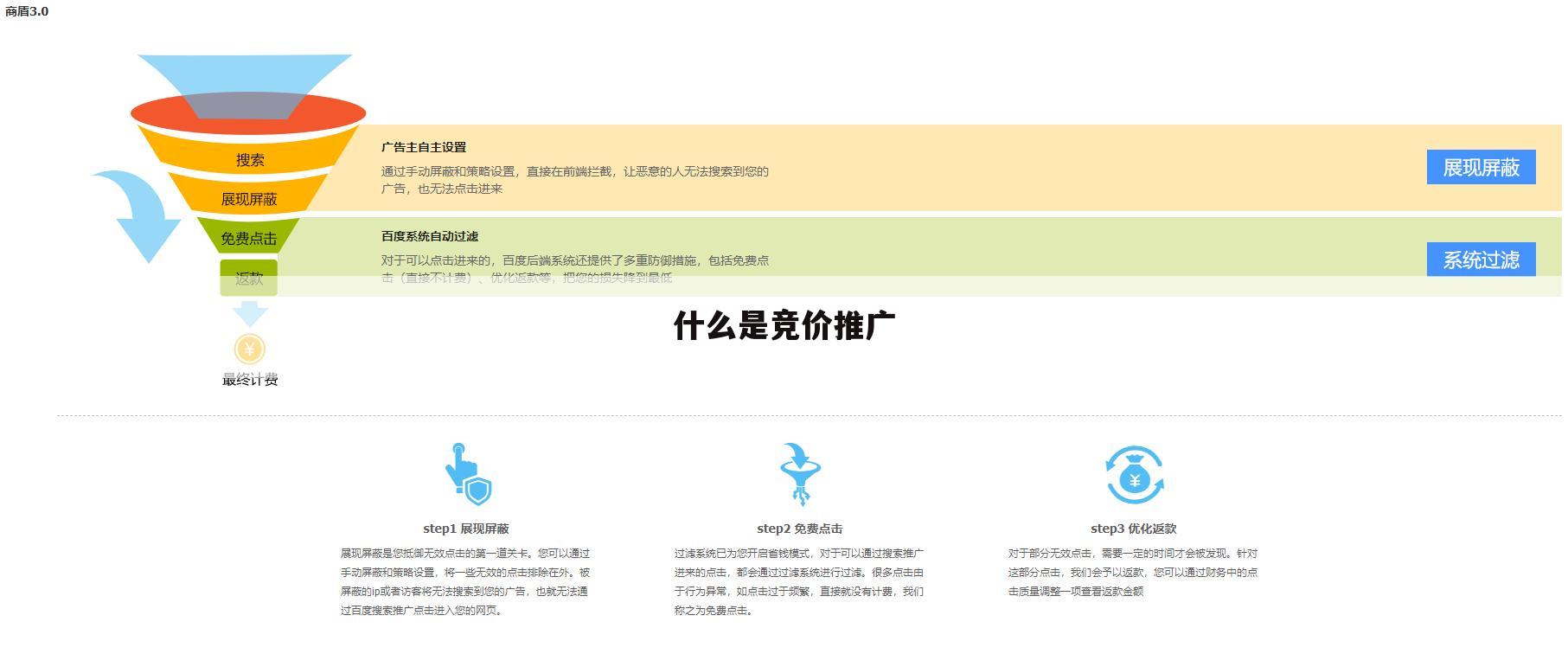Click the step3 优化返款 title
Screen dimensions: 1568x654
(x=1134, y=529)
